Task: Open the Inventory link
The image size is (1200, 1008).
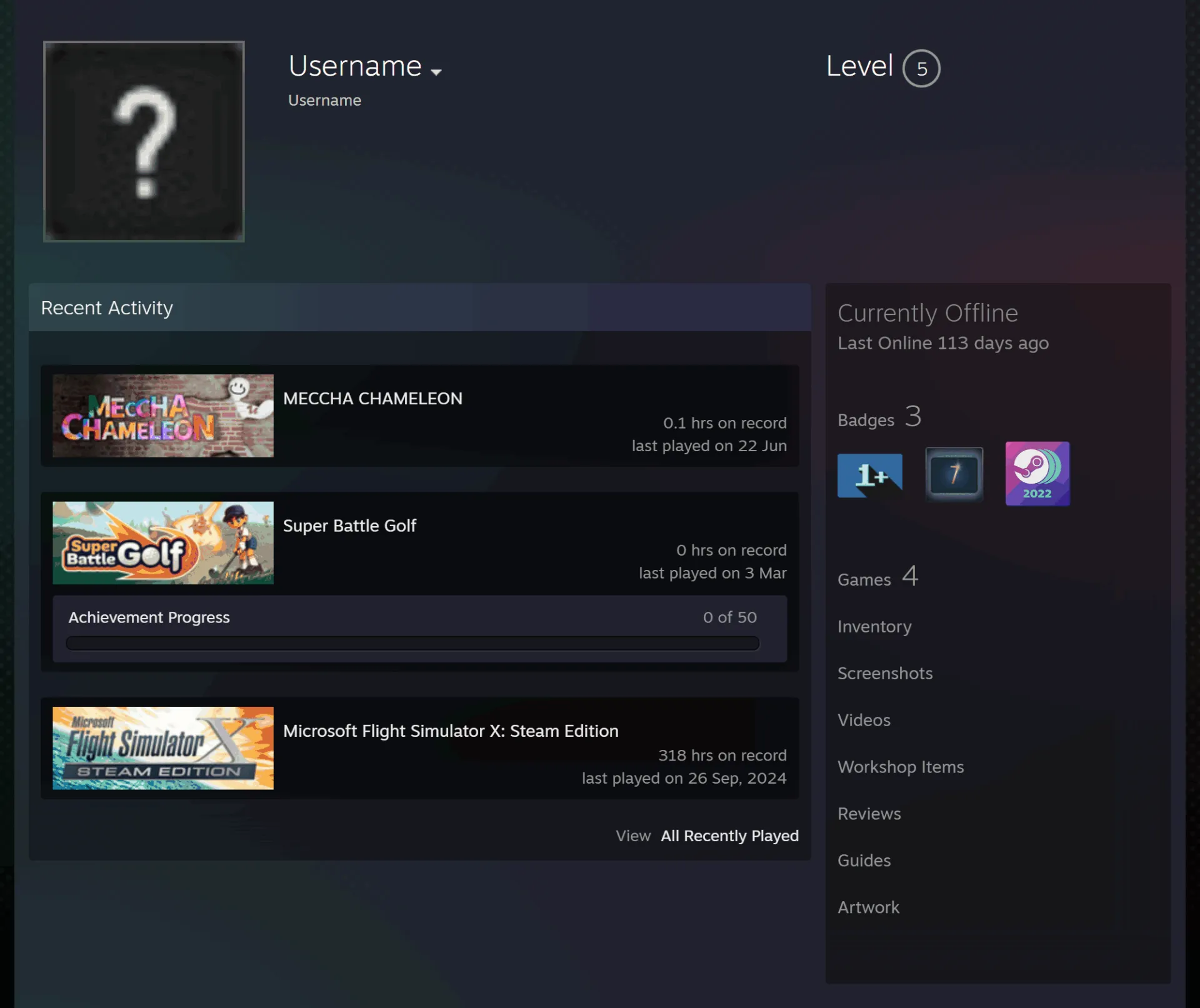Action: [x=874, y=627]
